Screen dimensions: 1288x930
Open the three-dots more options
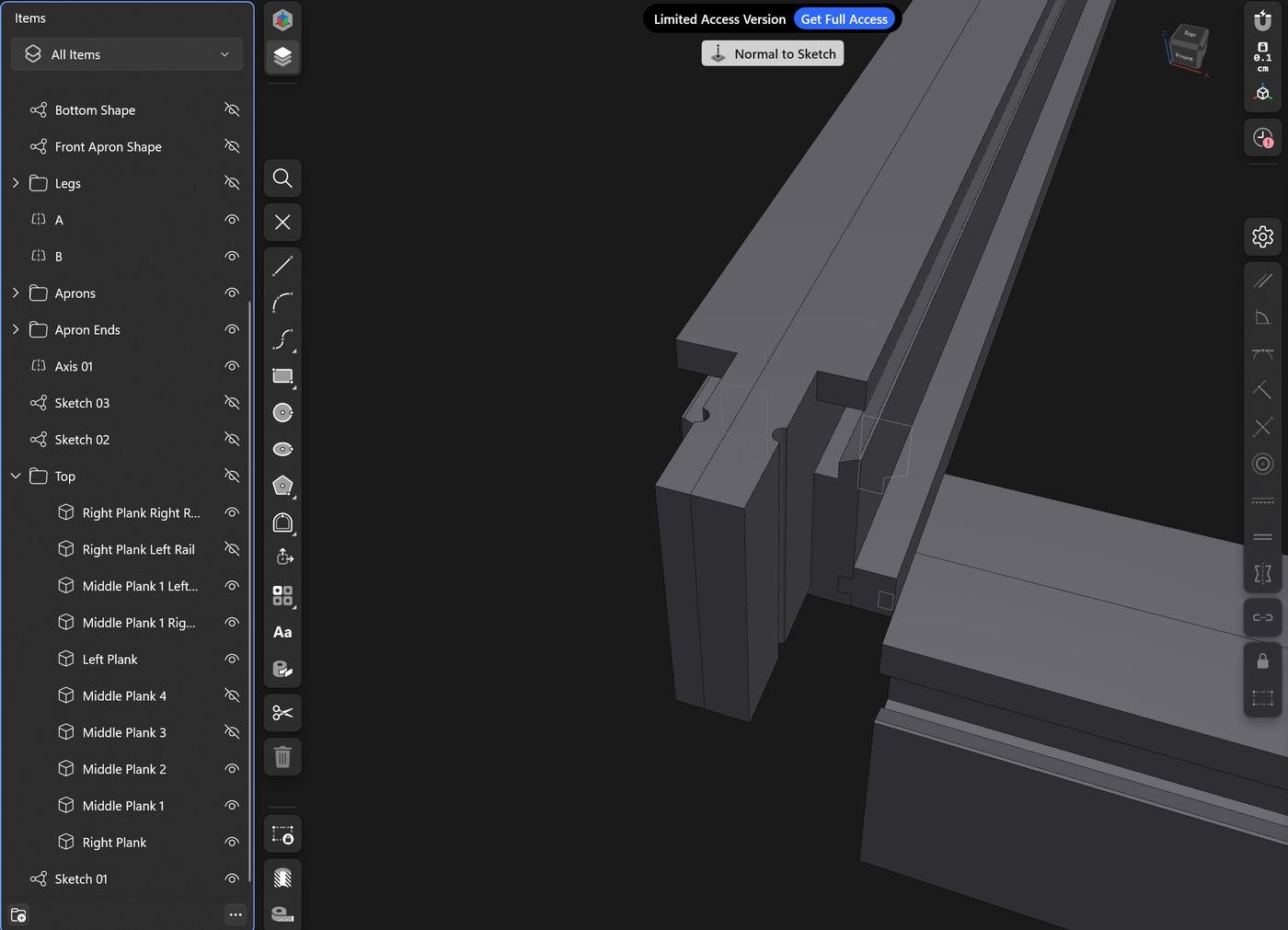[x=236, y=914]
